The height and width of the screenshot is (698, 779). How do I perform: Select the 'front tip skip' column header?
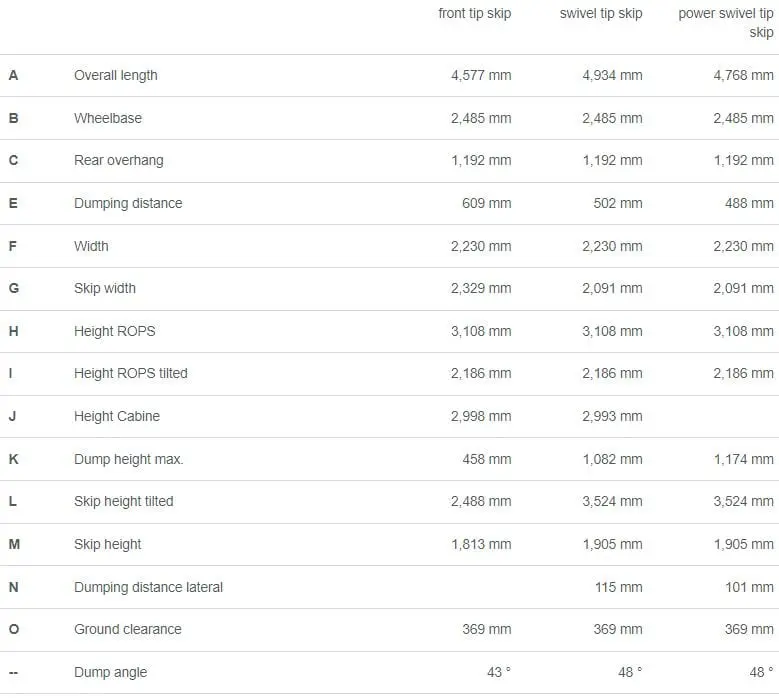click(474, 13)
